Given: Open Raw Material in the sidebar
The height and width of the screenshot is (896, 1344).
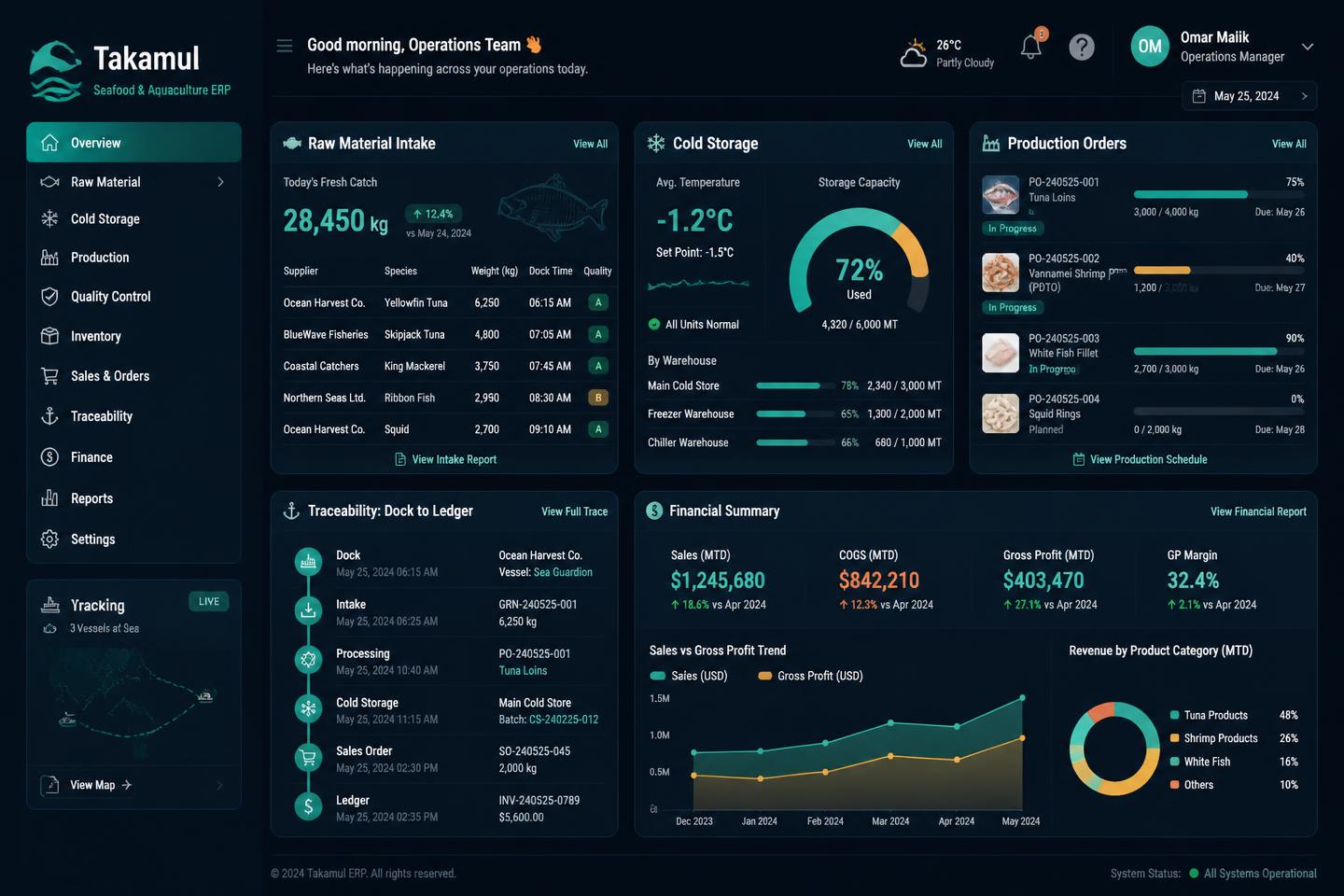Looking at the screenshot, I should 133,182.
